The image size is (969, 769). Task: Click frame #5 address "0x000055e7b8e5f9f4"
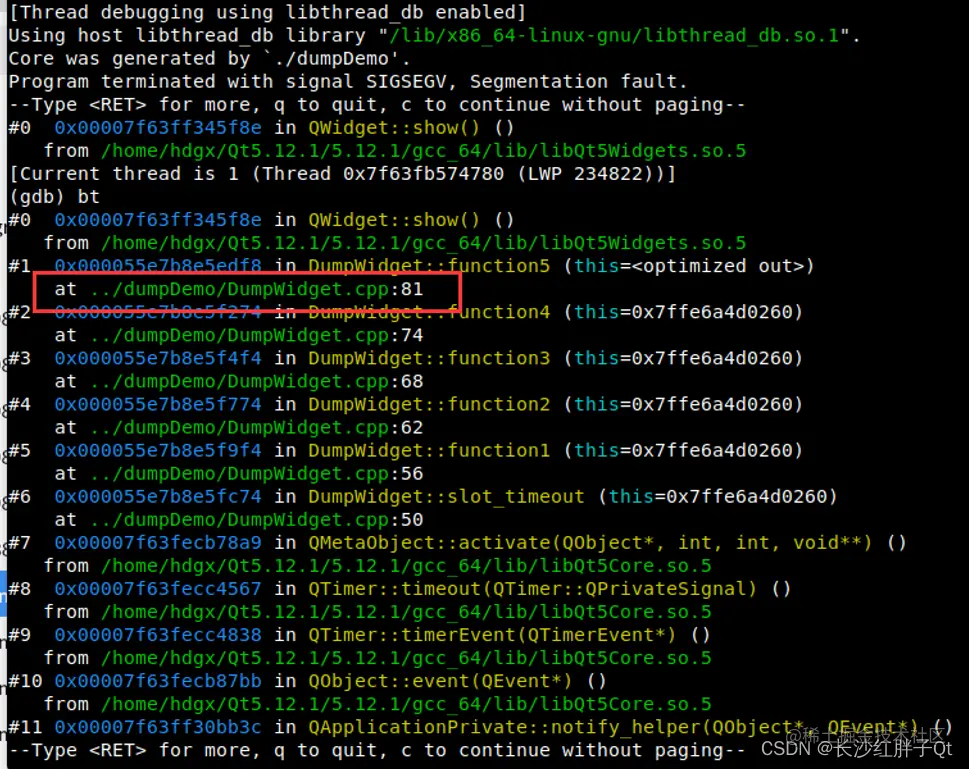(158, 450)
